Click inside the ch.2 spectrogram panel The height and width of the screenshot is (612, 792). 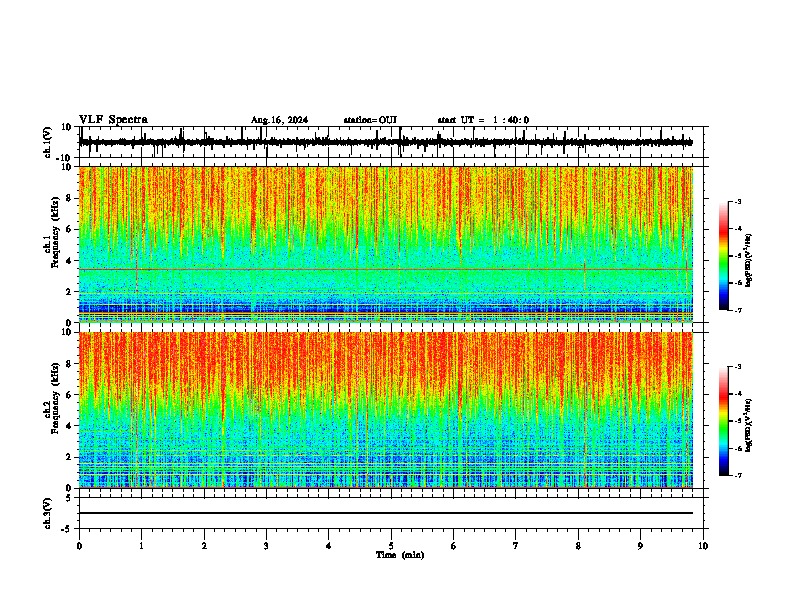386,410
